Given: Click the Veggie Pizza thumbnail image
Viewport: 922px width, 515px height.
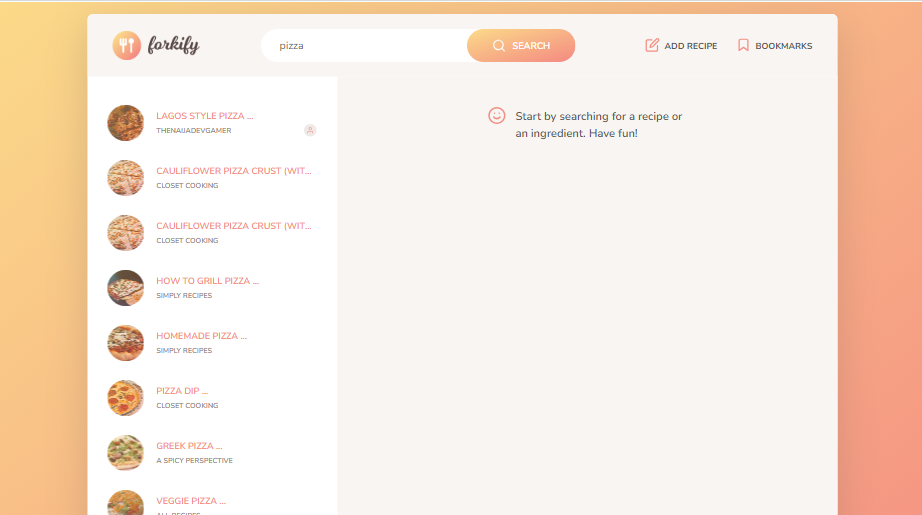Looking at the screenshot, I should click(x=125, y=503).
